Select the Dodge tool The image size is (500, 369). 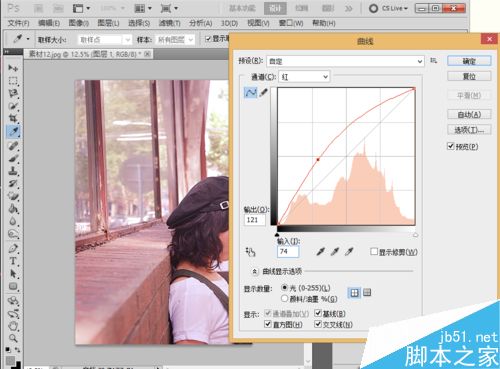click(13, 234)
